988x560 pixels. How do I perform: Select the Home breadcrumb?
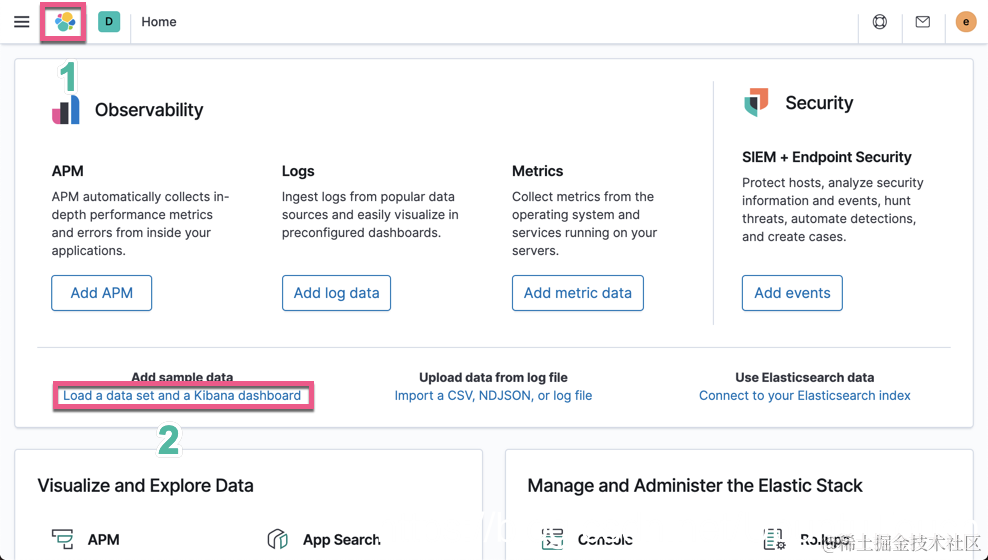[159, 22]
